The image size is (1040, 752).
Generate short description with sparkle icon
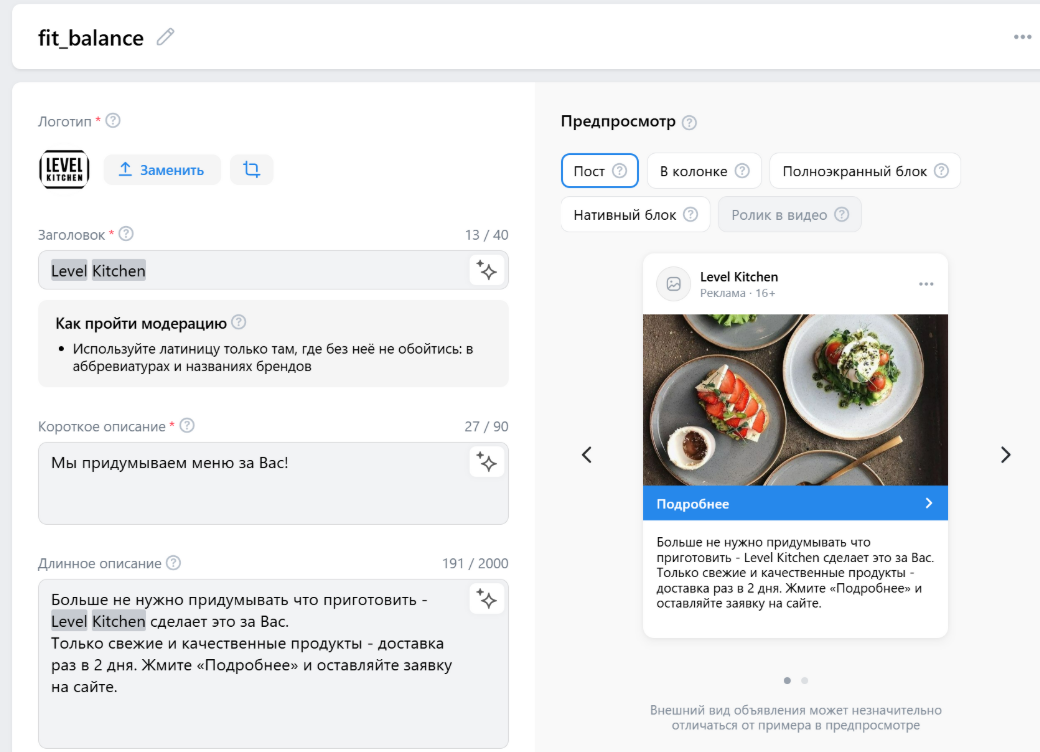487,462
